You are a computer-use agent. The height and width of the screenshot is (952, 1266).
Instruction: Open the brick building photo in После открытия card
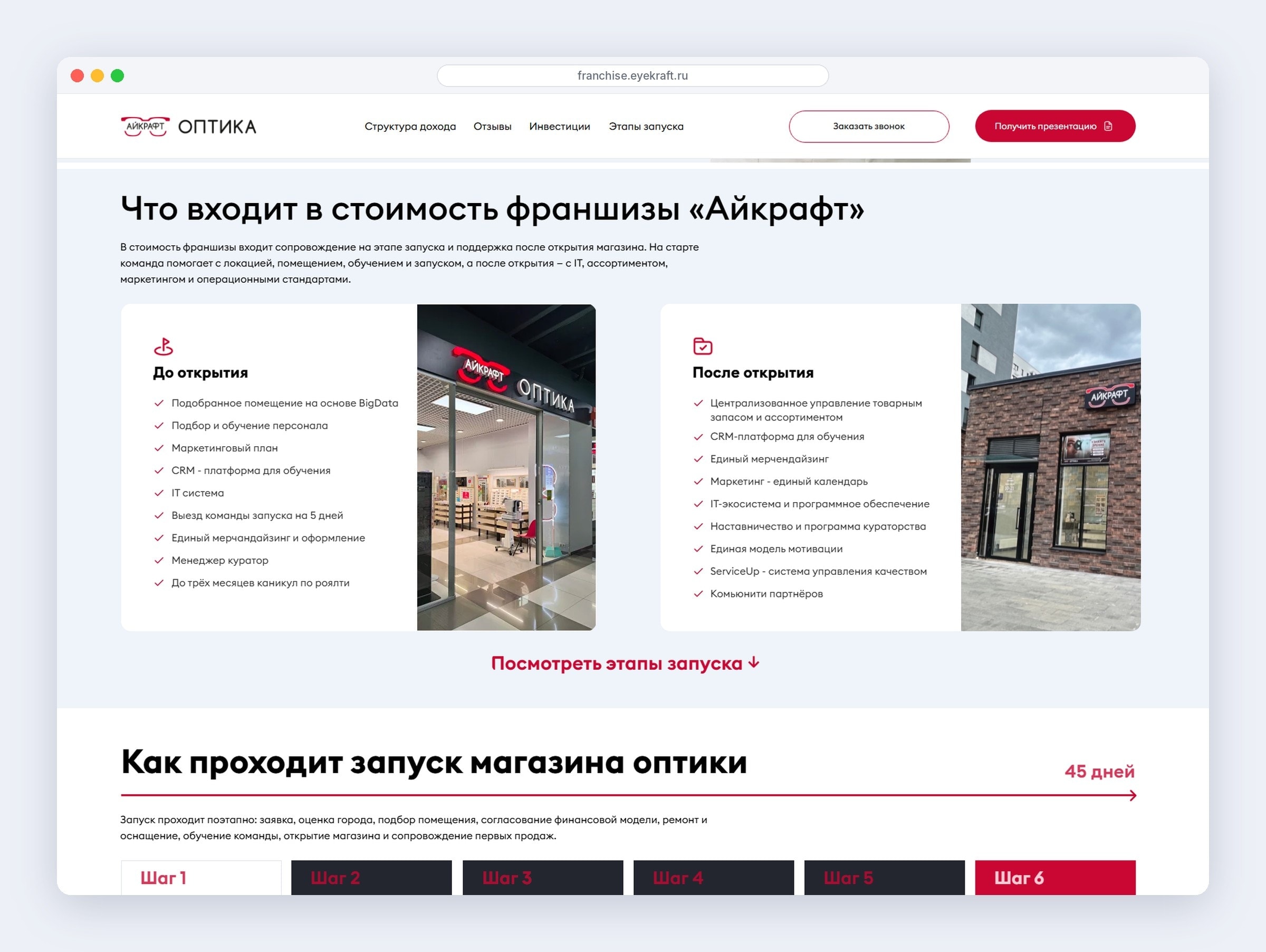(1051, 467)
